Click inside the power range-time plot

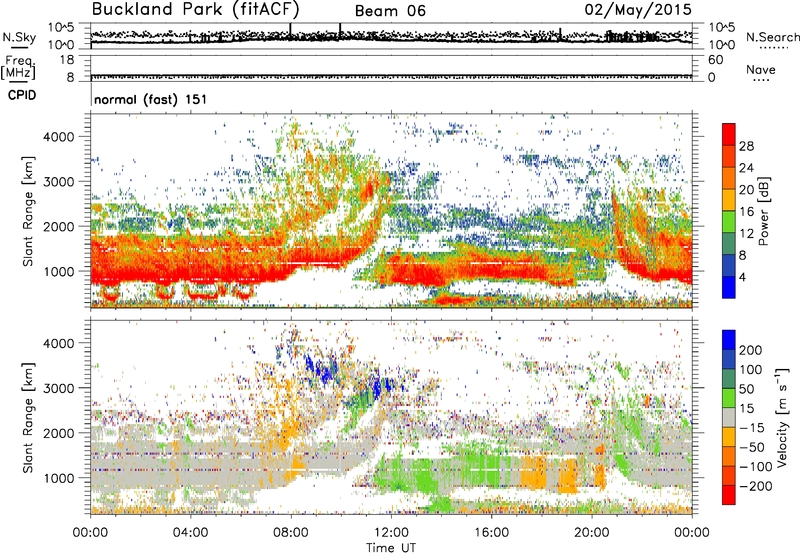point(391,211)
